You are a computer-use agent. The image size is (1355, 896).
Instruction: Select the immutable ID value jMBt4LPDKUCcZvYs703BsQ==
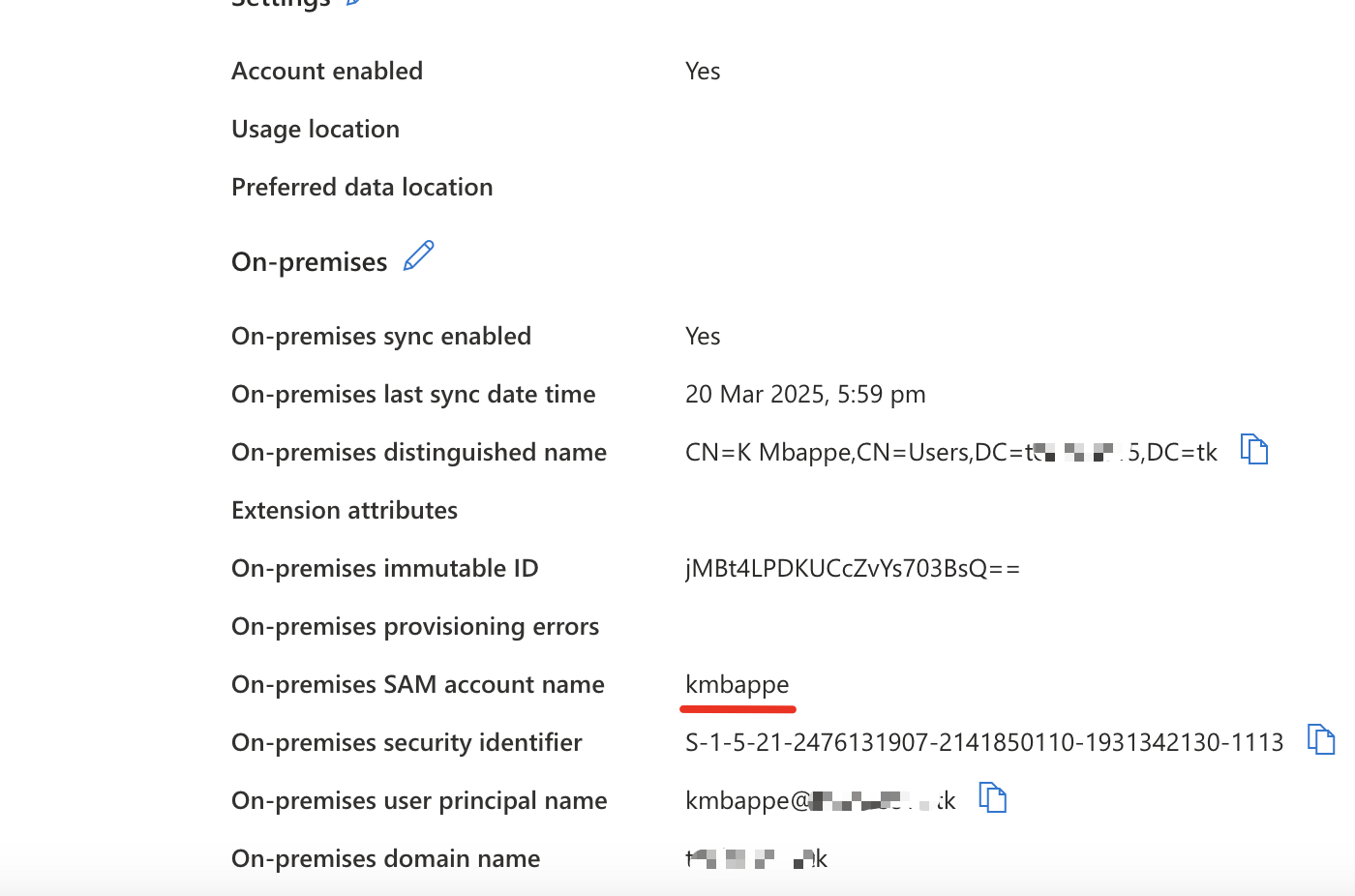[x=853, y=568]
